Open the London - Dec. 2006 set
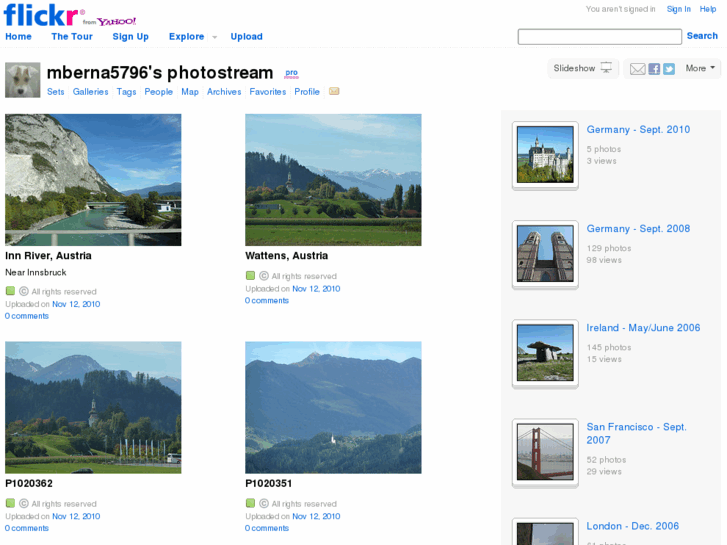Screen dimensions: 727x545 (632, 526)
